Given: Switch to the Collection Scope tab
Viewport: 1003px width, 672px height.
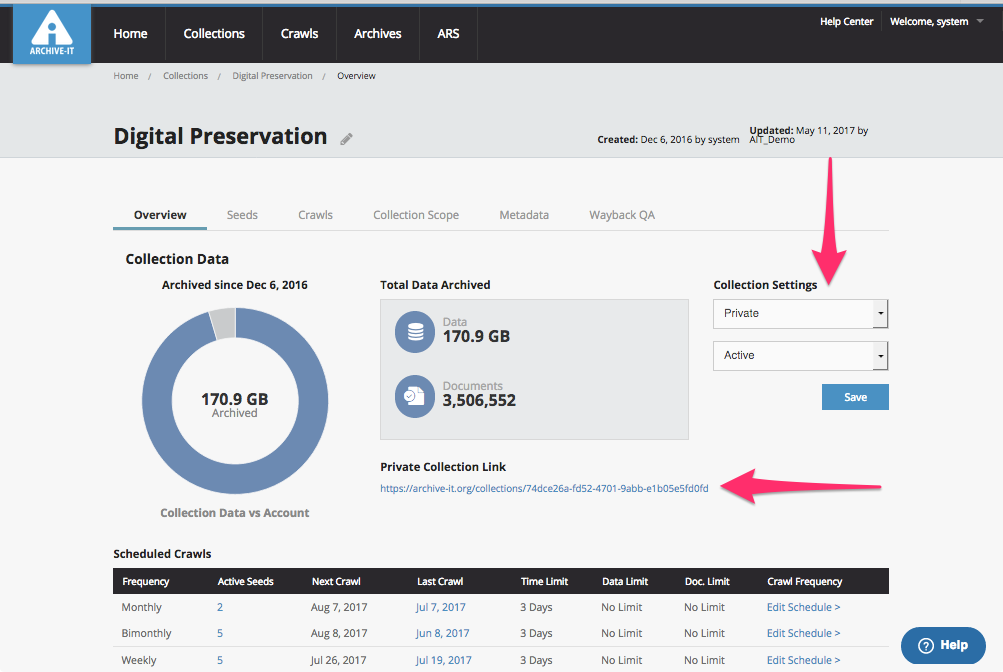Looking at the screenshot, I should (416, 215).
